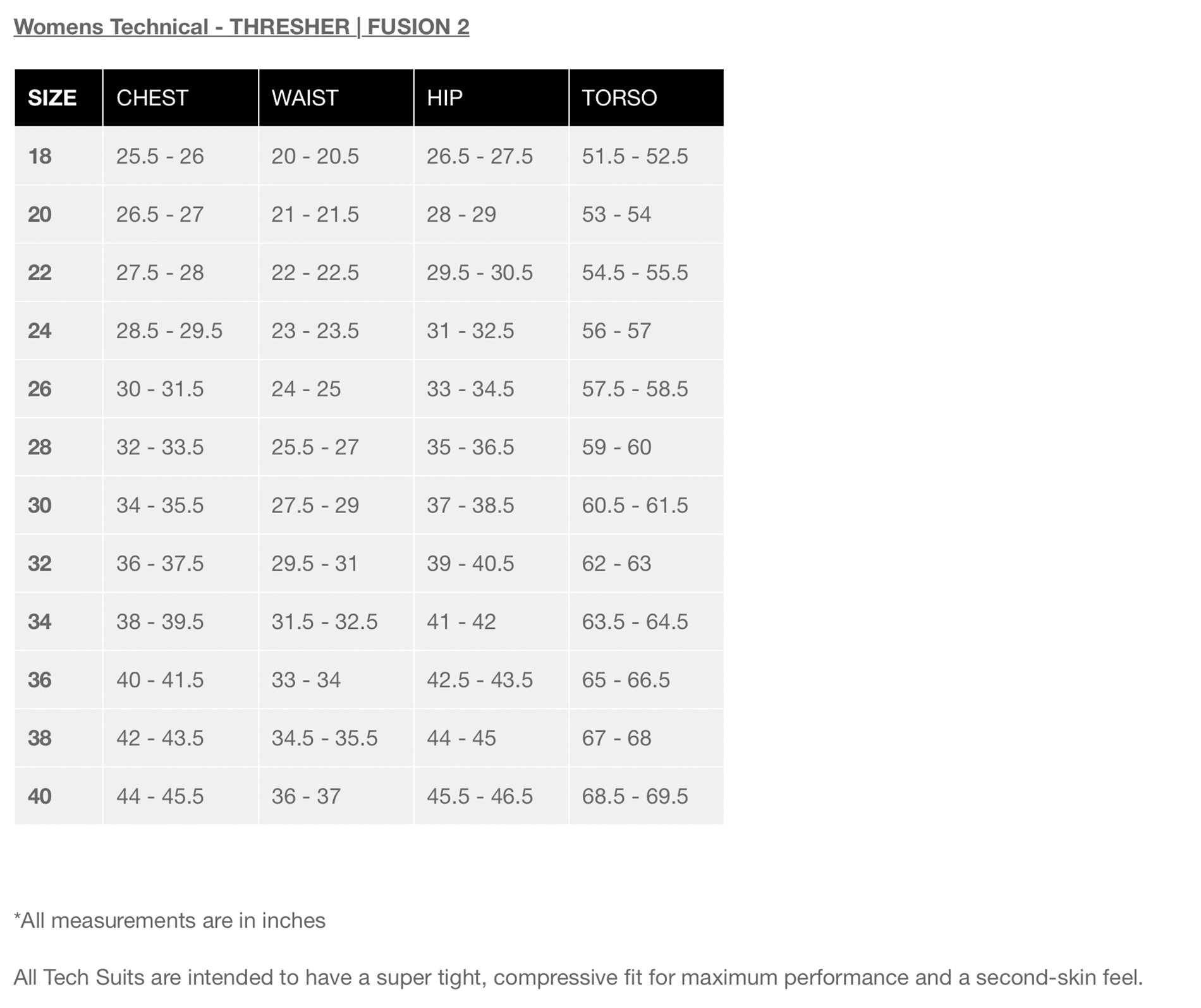This screenshot has height=1008, width=1201.
Task: Click size 40 torso value 68.5 - 69.5
Action: [x=635, y=796]
